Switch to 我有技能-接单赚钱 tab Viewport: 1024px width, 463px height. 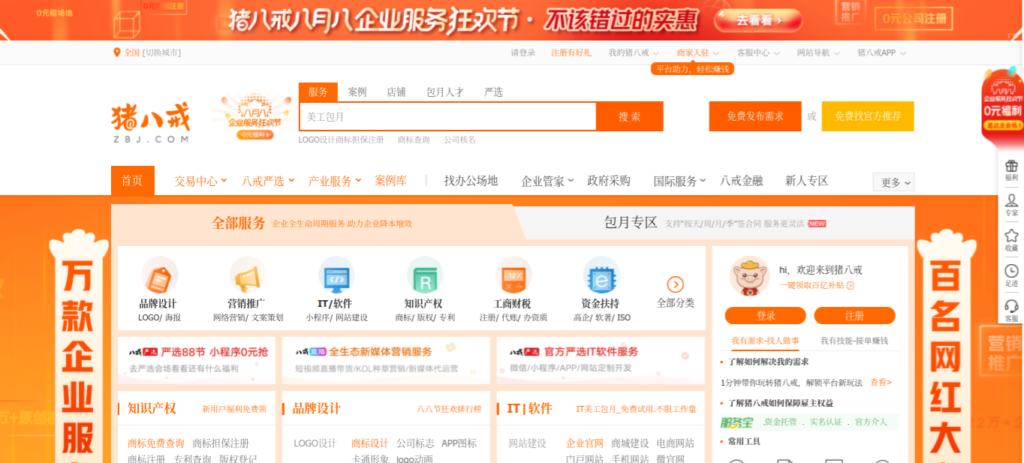pos(854,341)
